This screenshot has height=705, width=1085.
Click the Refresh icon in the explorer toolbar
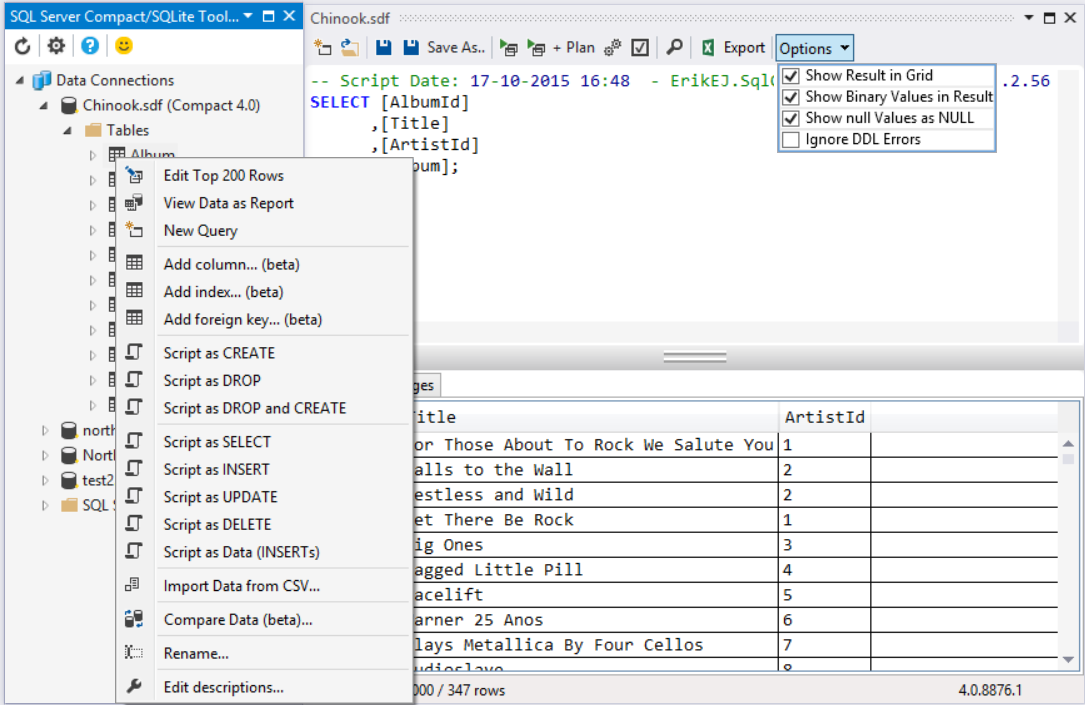pos(22,46)
